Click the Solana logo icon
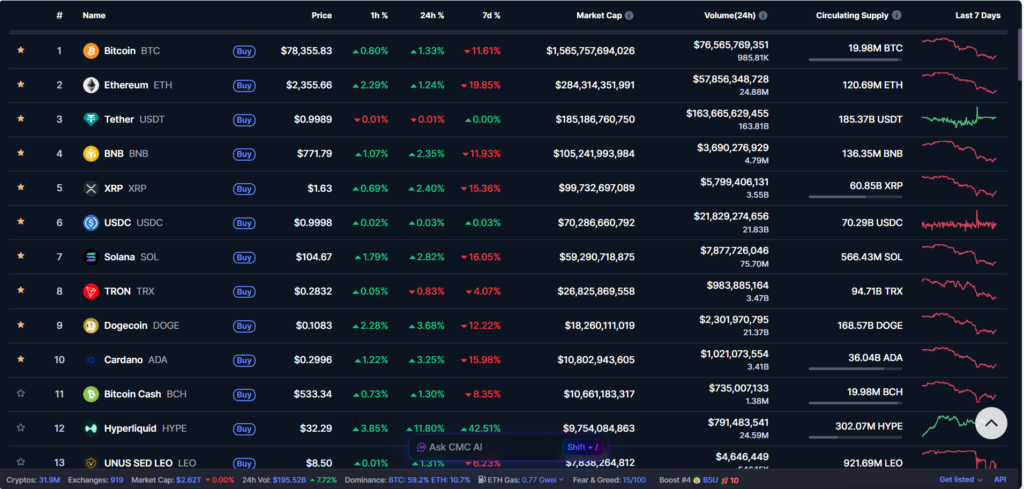The image size is (1024, 489). click(91, 257)
